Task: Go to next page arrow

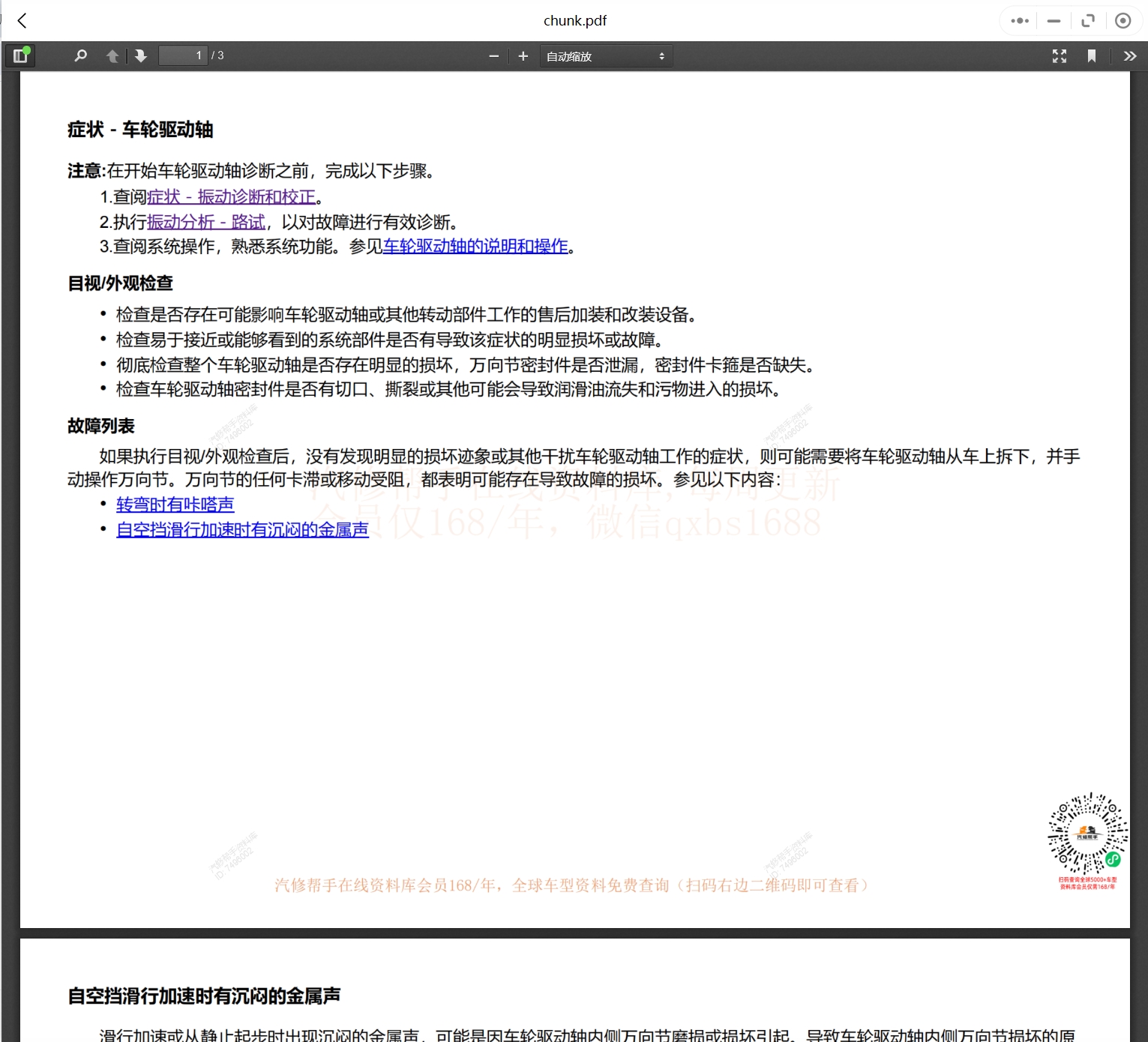Action: click(140, 55)
